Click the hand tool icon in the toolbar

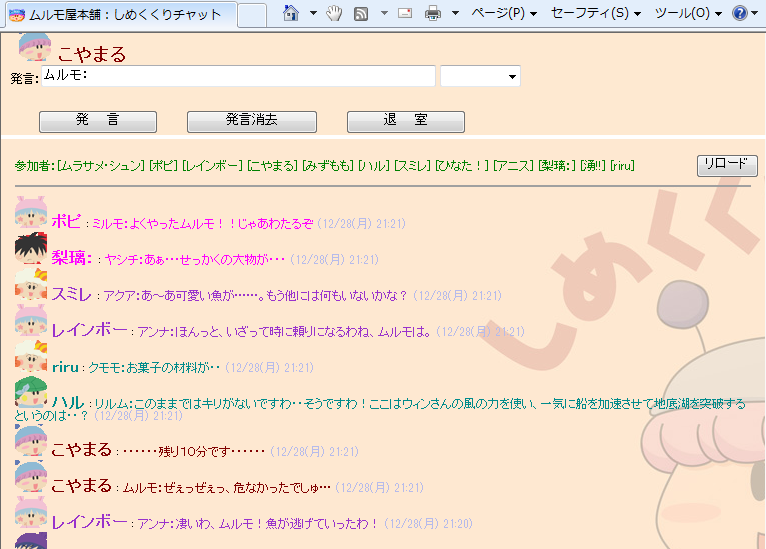tap(335, 13)
